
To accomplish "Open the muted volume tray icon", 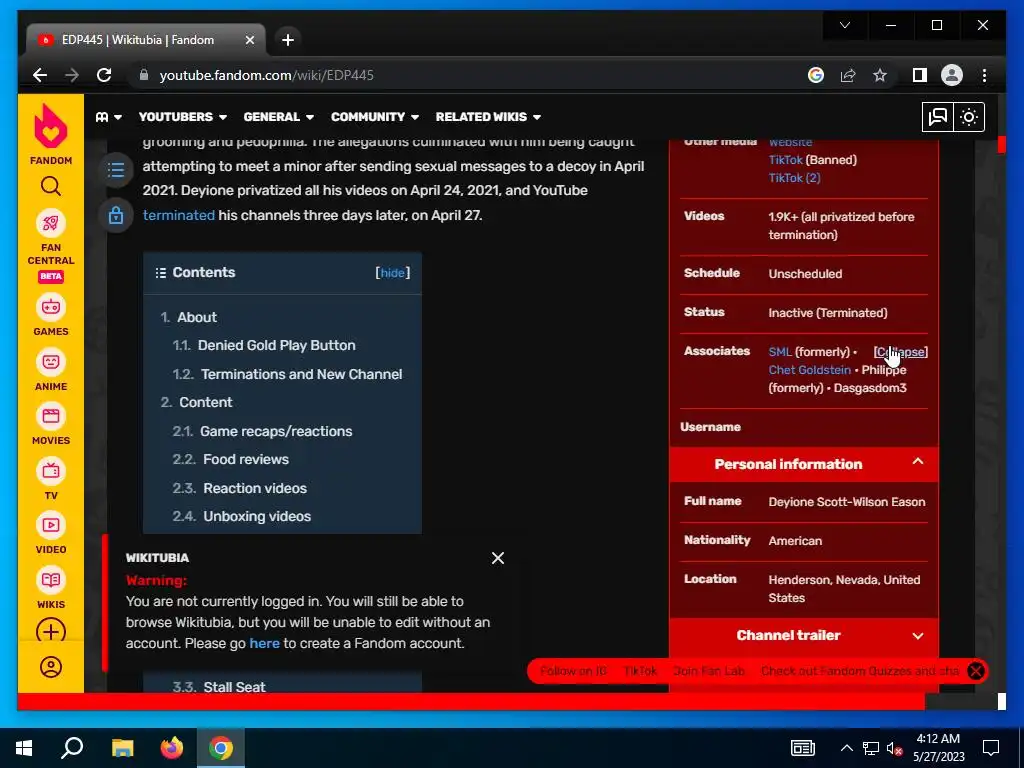I will point(895,748).
